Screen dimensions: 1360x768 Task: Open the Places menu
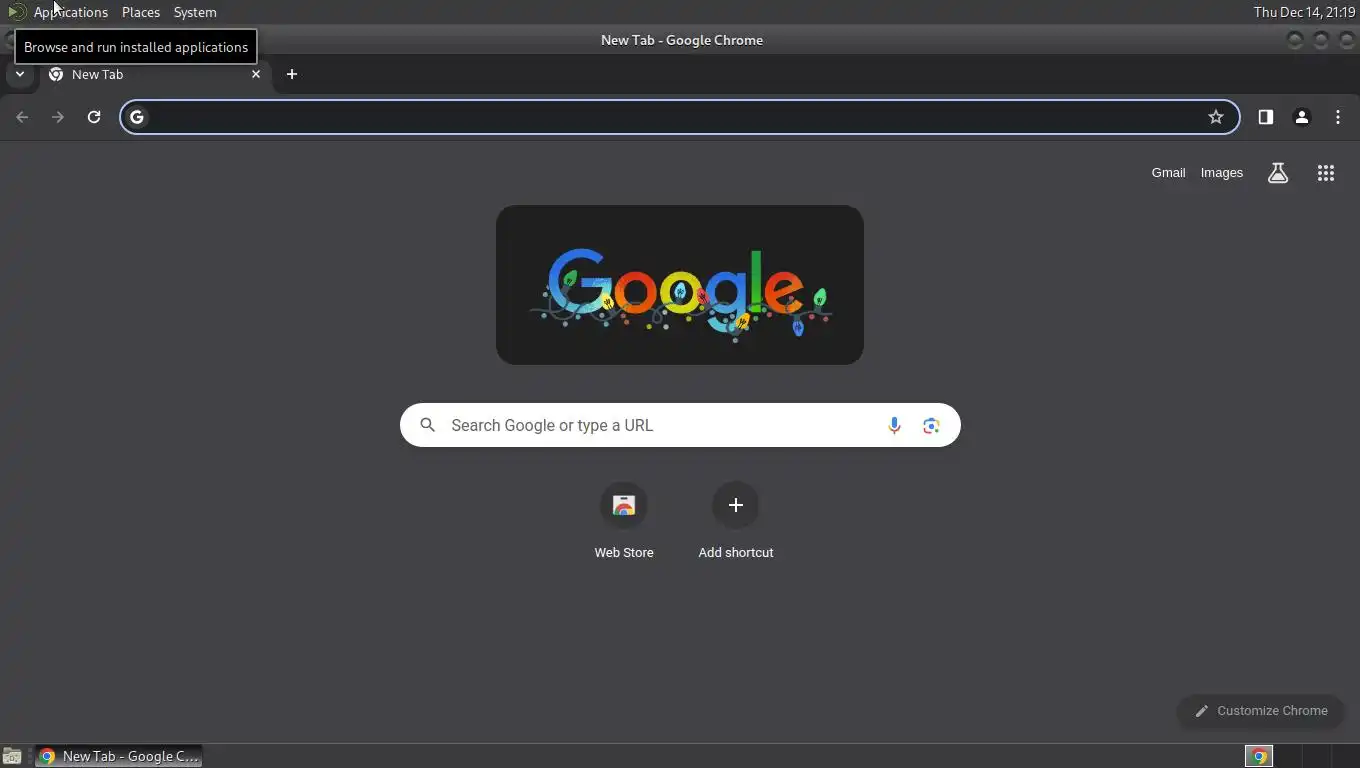[x=141, y=12]
